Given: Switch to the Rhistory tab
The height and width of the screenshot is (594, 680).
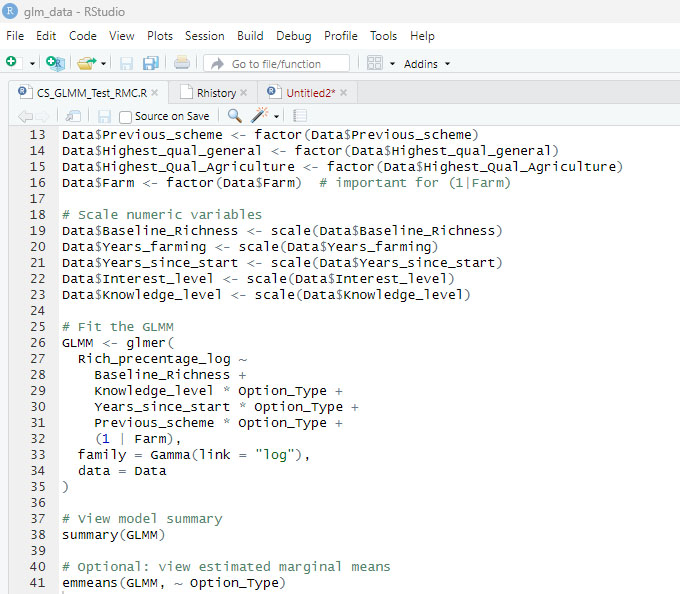Looking at the screenshot, I should pos(215,93).
